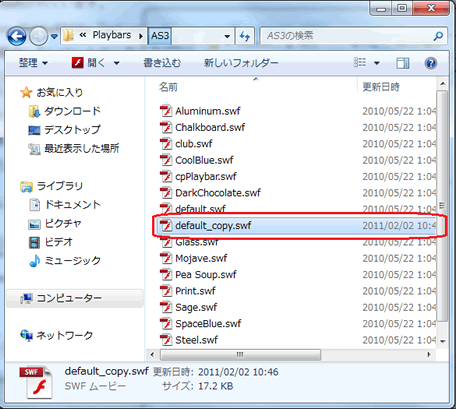Viewport: 456px width, 409px height.
Task: Toggle the preview pane icon
Action: point(403,63)
